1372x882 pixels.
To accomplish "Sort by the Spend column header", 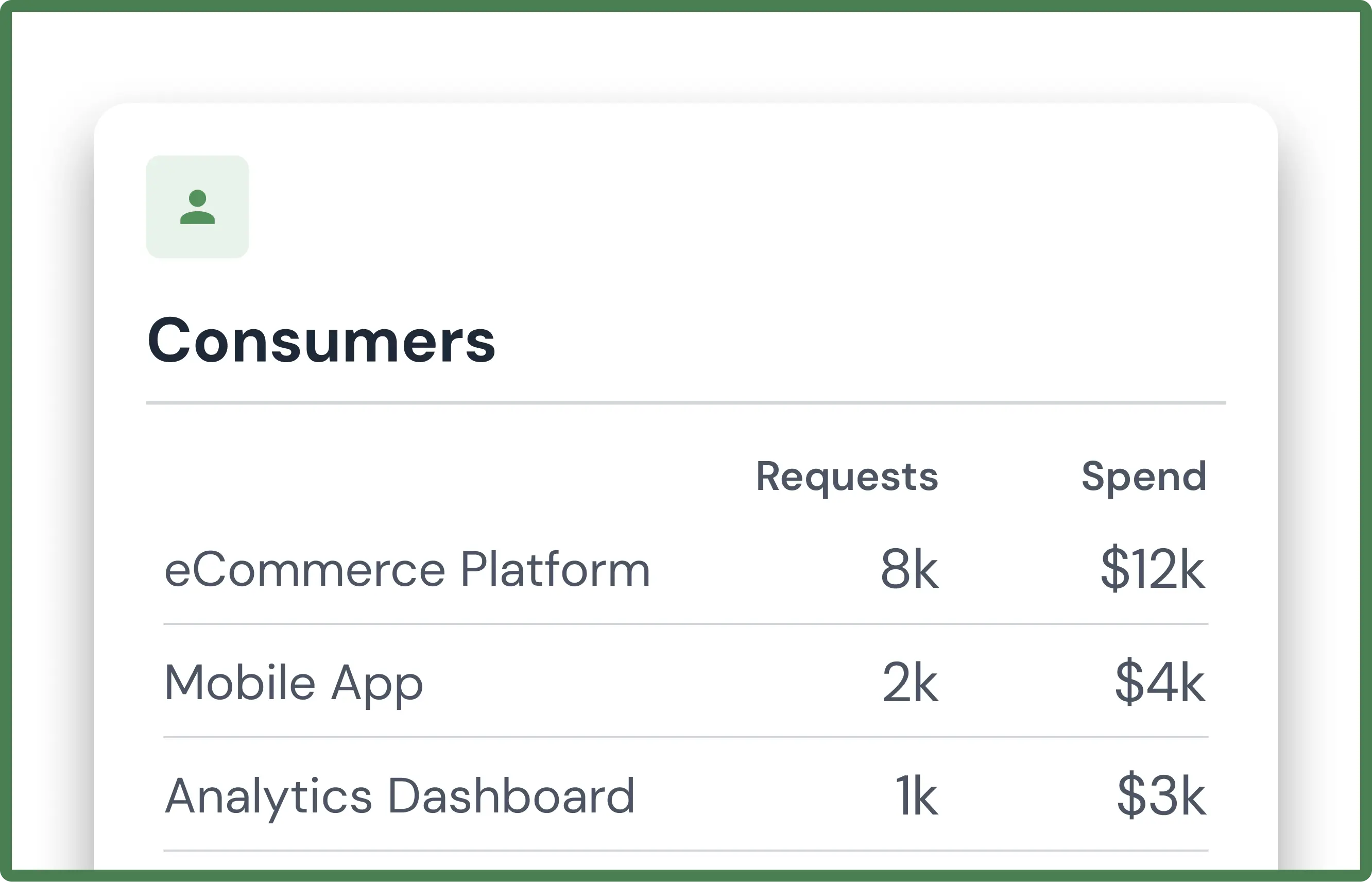I will [x=1144, y=477].
